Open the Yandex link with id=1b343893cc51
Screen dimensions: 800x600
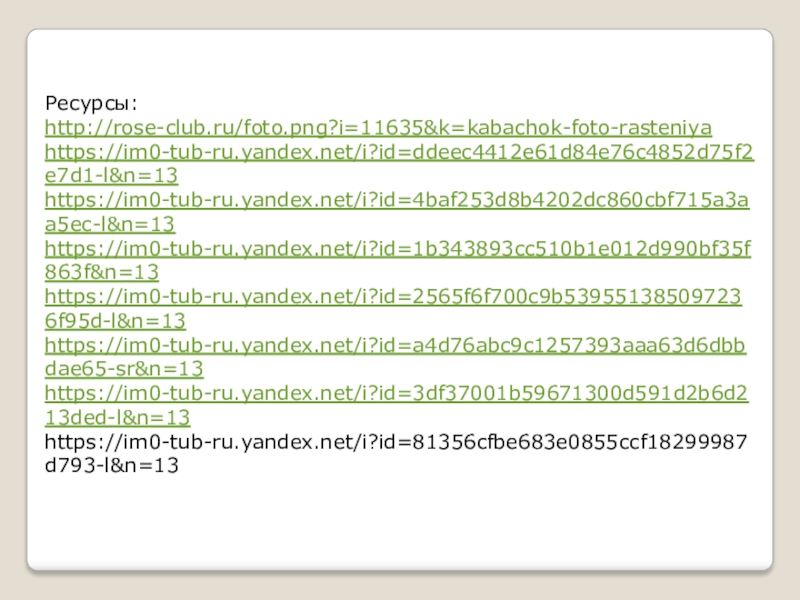[398, 248]
